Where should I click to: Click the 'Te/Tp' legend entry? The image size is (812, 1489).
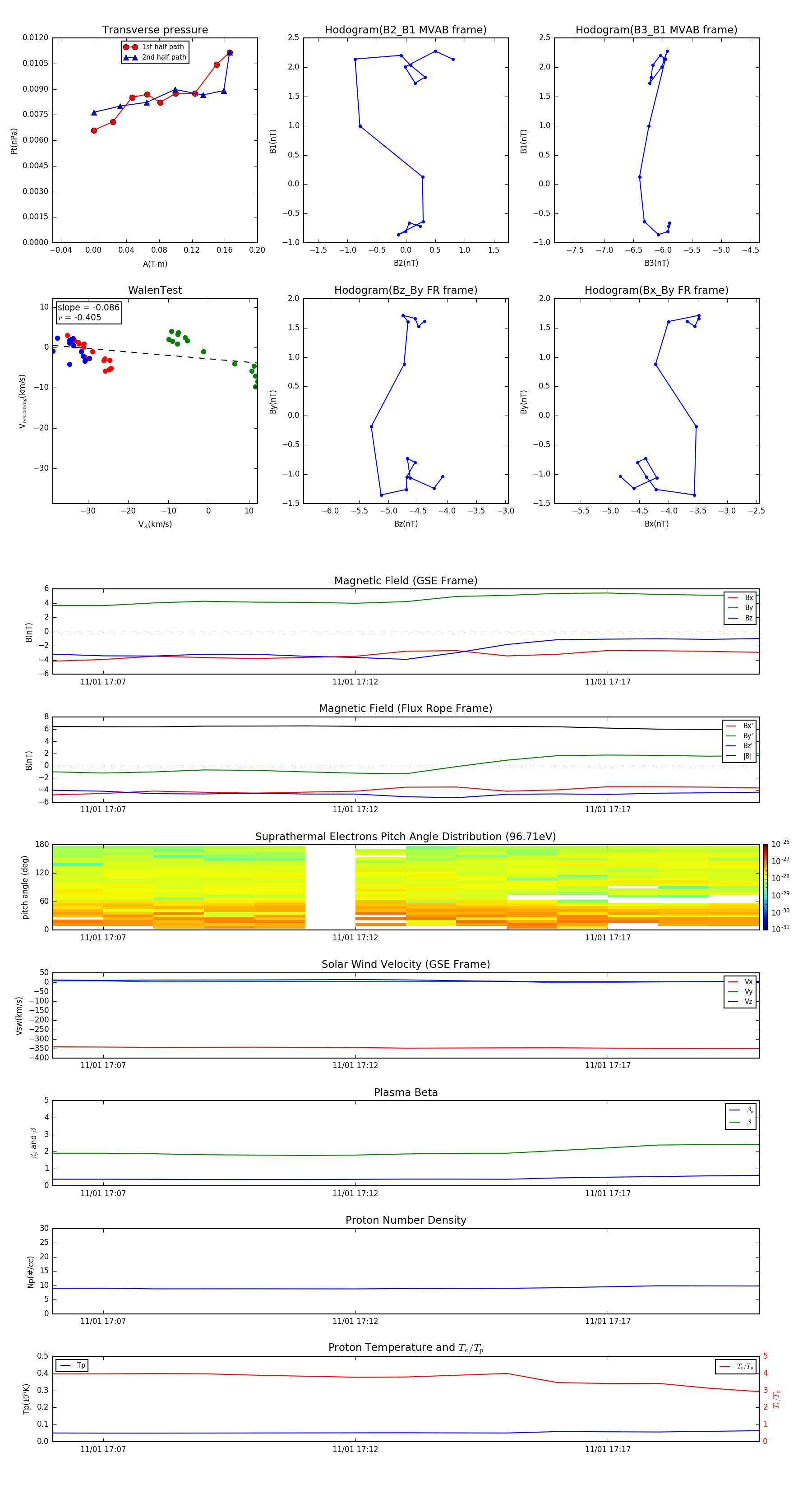coord(736,1366)
